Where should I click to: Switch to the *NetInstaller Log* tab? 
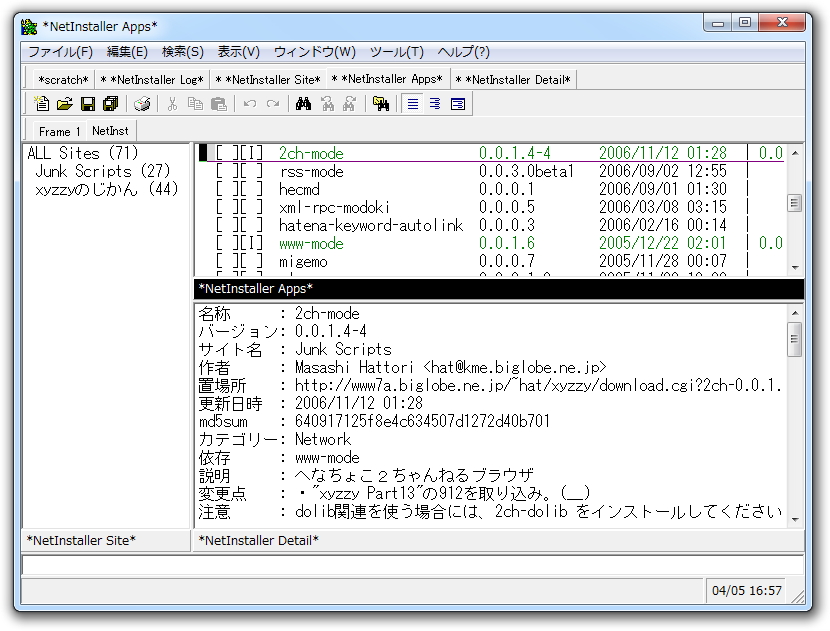pyautogui.click(x=150, y=79)
